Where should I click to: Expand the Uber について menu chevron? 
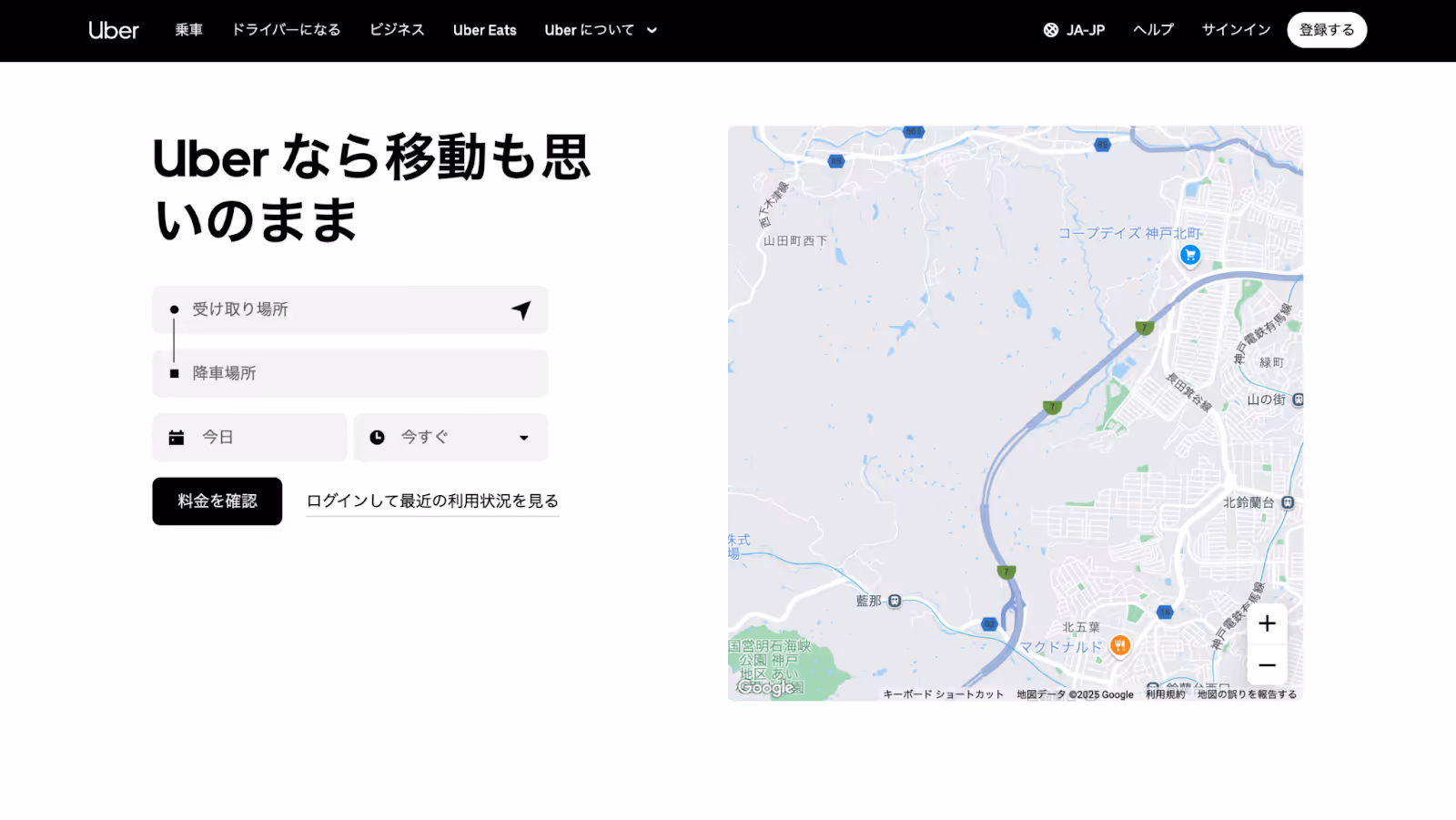(652, 30)
